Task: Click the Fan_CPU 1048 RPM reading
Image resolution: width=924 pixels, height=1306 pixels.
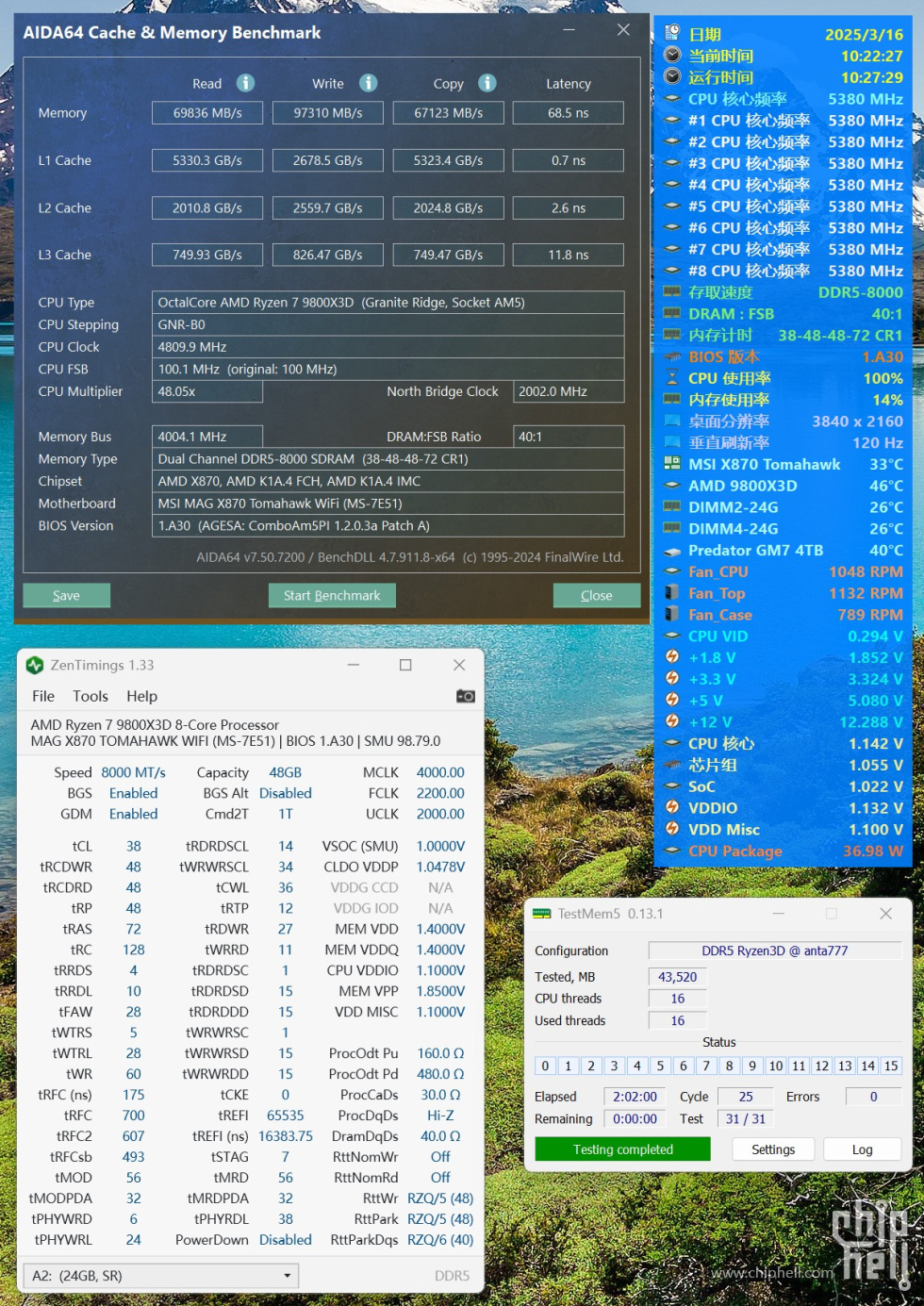Action: click(866, 571)
